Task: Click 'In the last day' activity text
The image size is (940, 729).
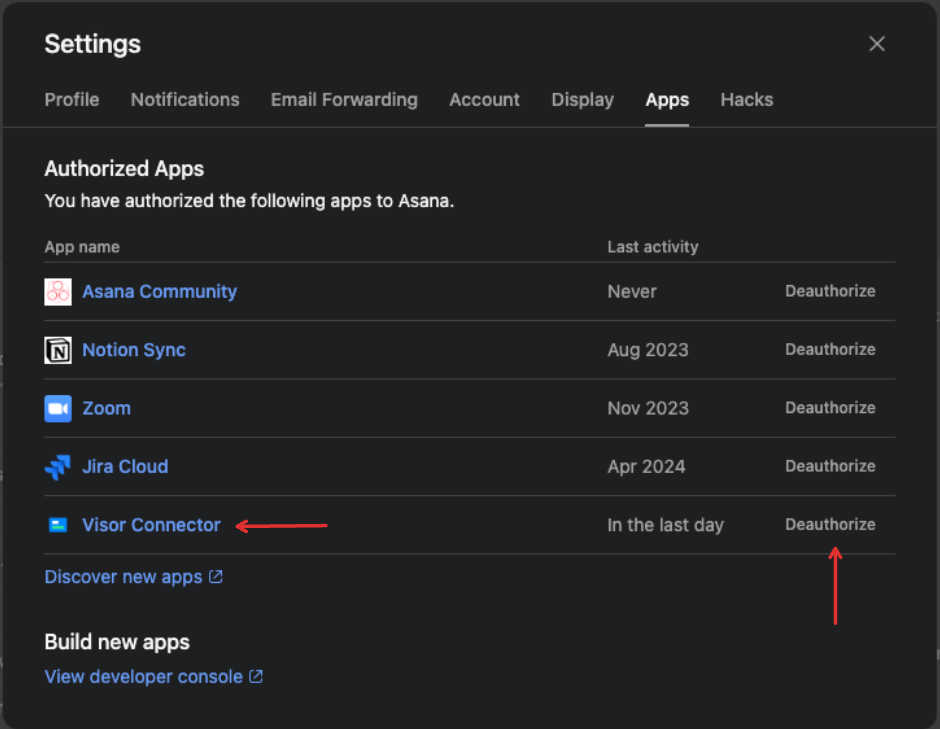Action: pos(665,525)
